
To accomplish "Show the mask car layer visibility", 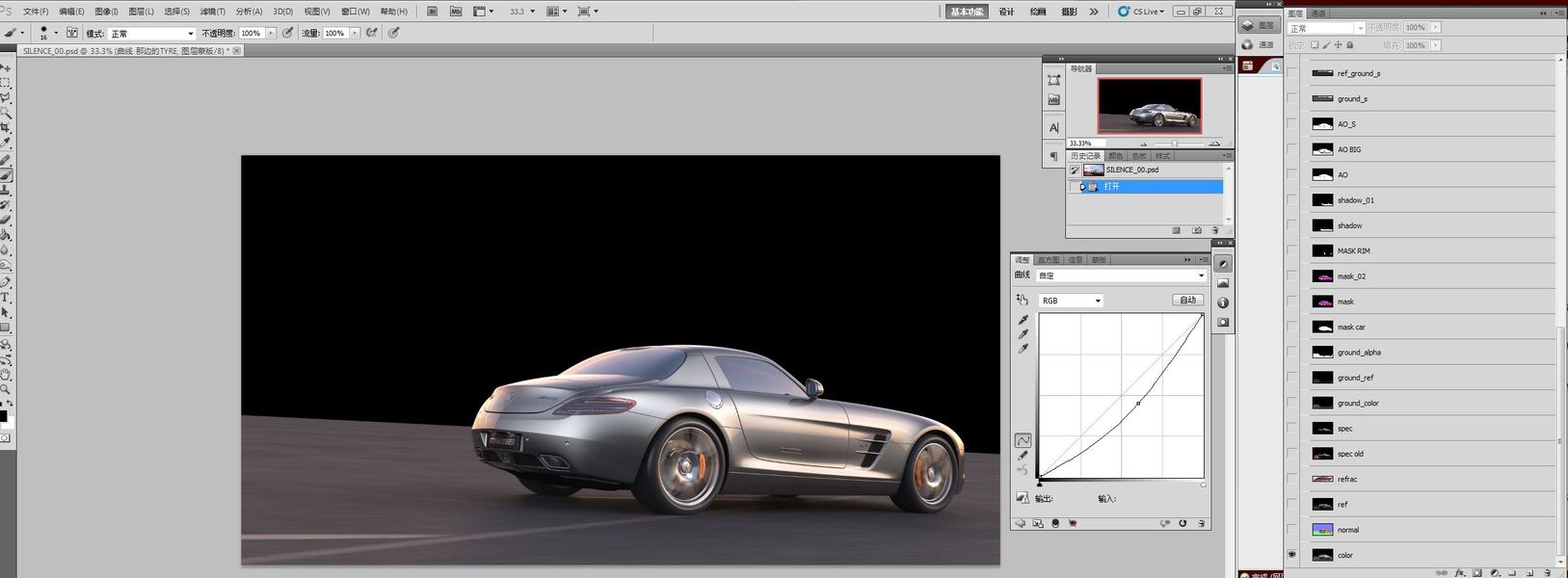I will coord(1291,327).
